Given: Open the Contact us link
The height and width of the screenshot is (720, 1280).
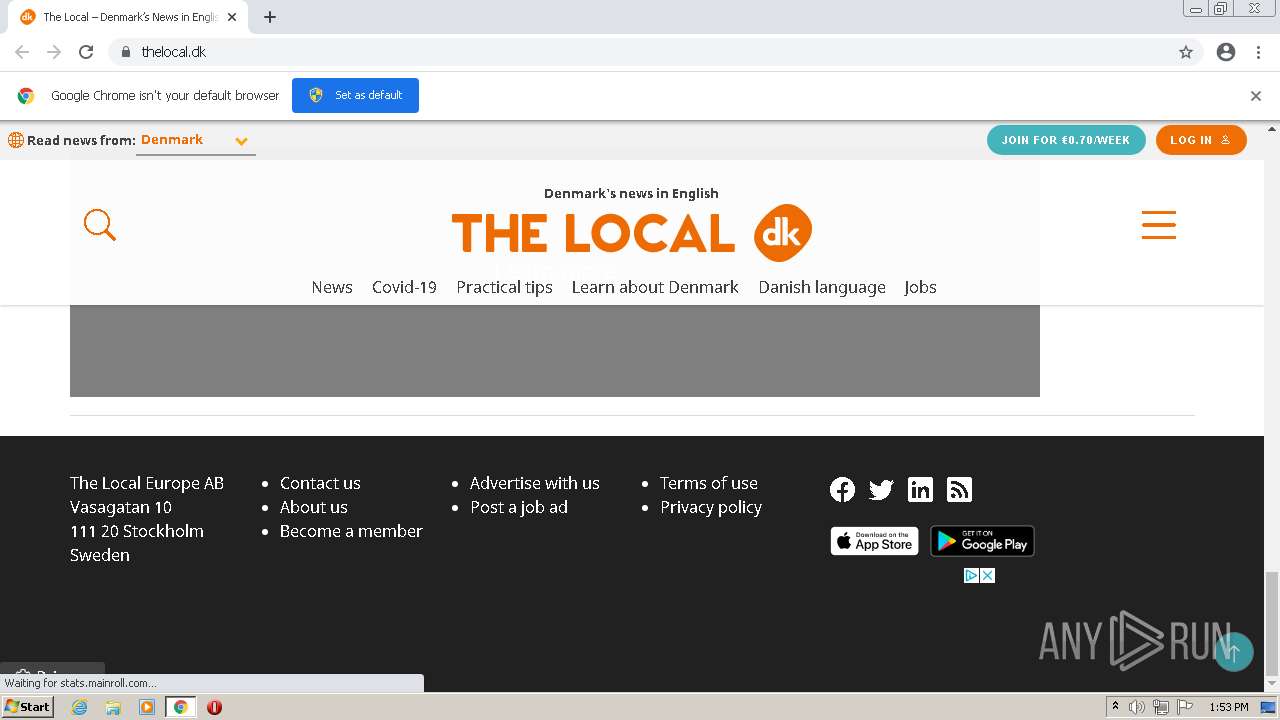Looking at the screenshot, I should click(x=320, y=483).
